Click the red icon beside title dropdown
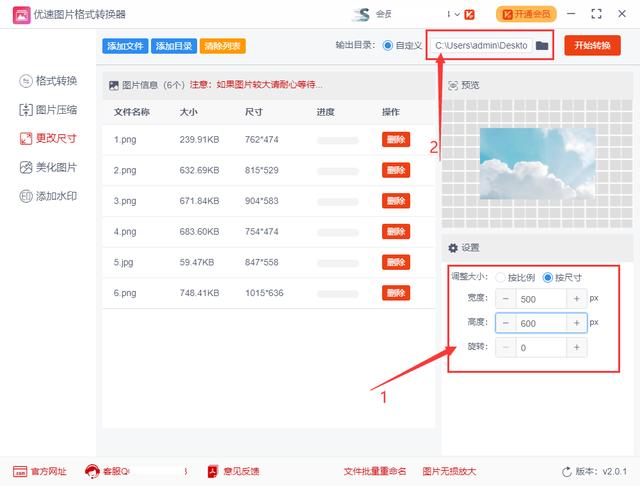Viewport: 640px width, 486px height. [469, 15]
